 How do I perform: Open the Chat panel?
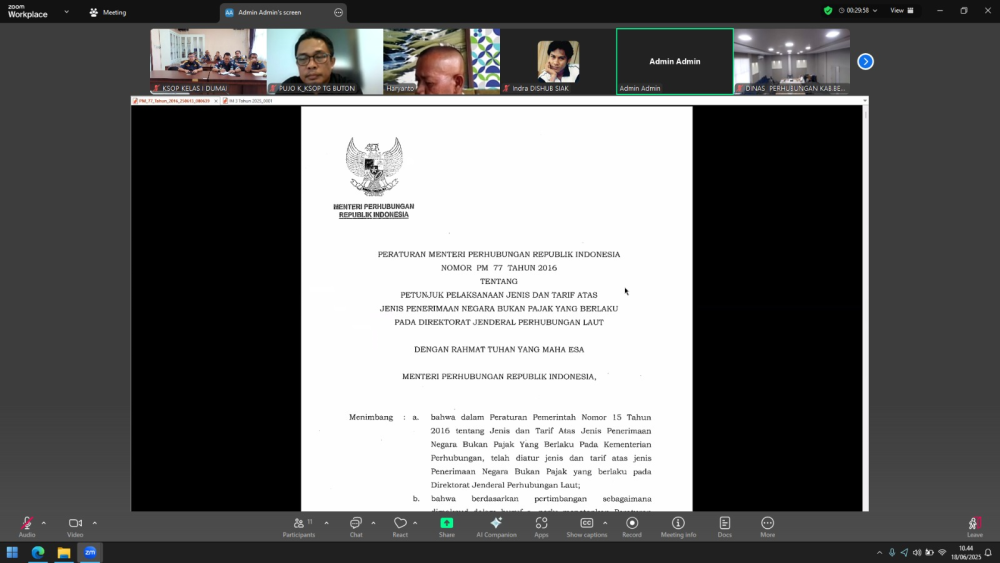356,527
